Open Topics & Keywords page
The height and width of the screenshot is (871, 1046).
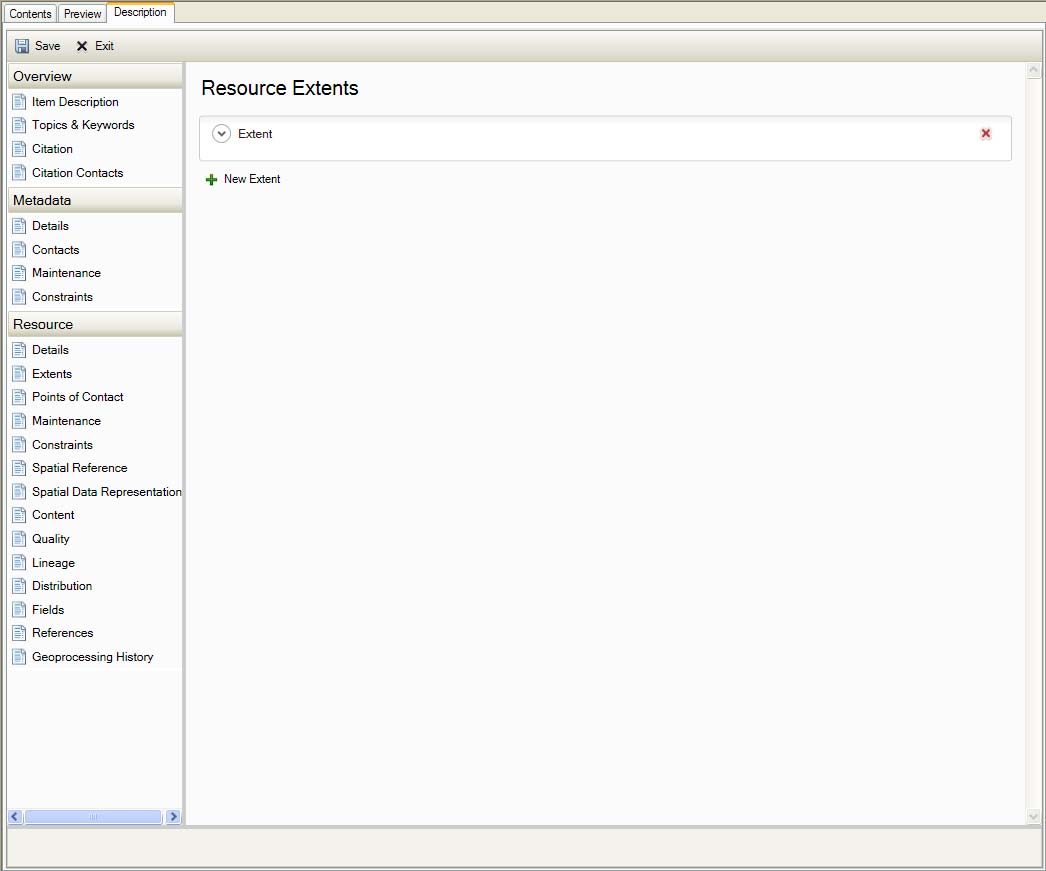point(83,125)
